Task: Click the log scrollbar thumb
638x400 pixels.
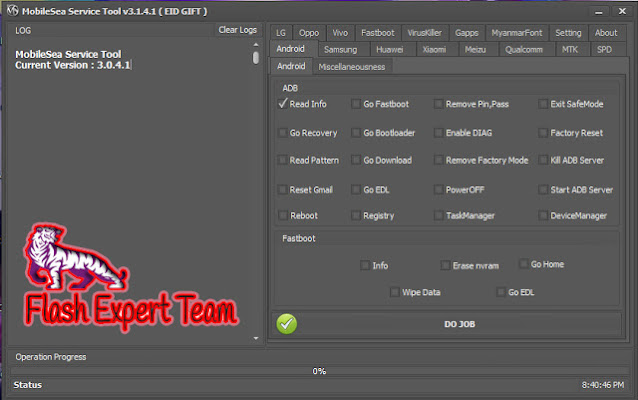Action: pos(256,58)
